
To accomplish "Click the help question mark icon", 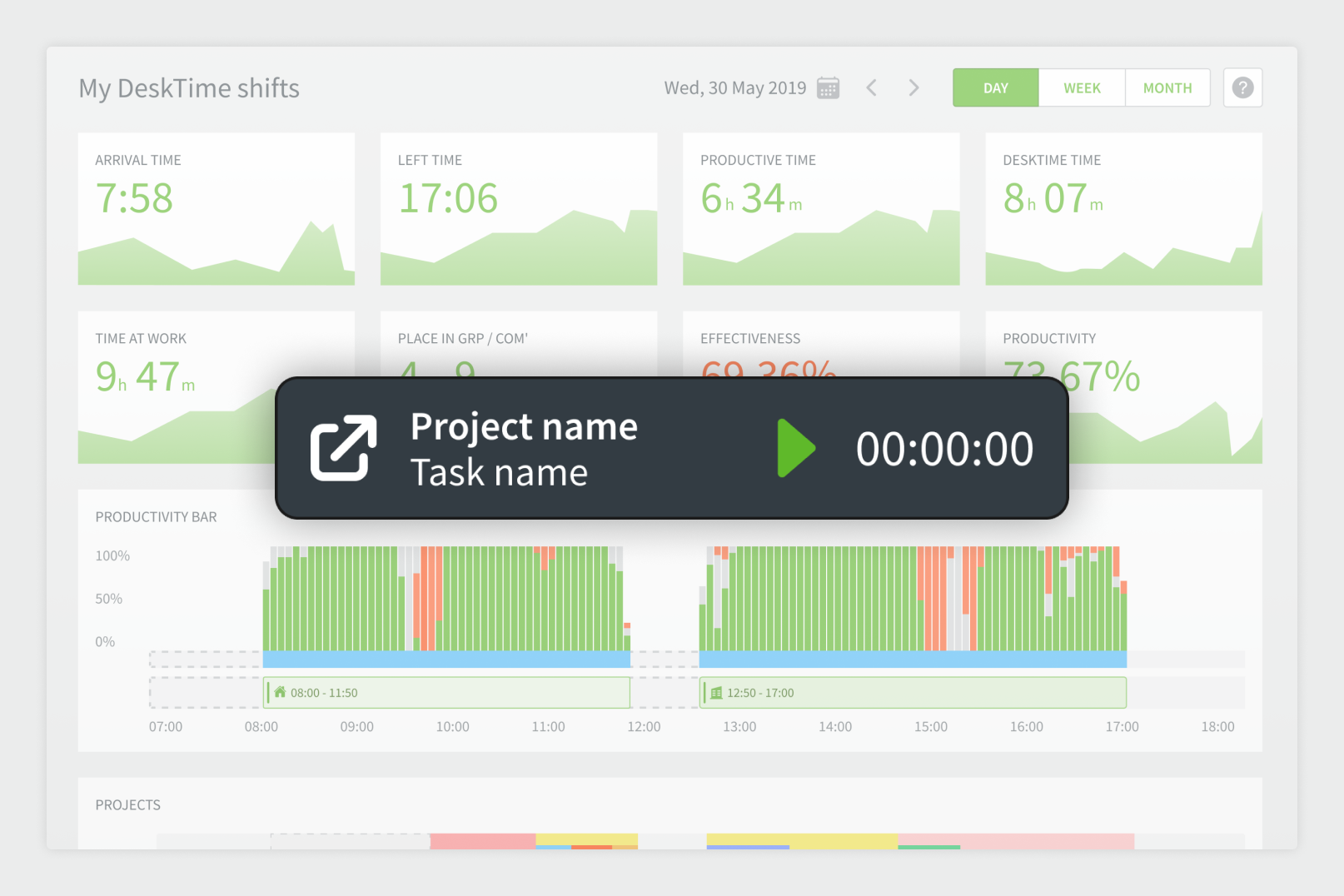I will pyautogui.click(x=1242, y=87).
